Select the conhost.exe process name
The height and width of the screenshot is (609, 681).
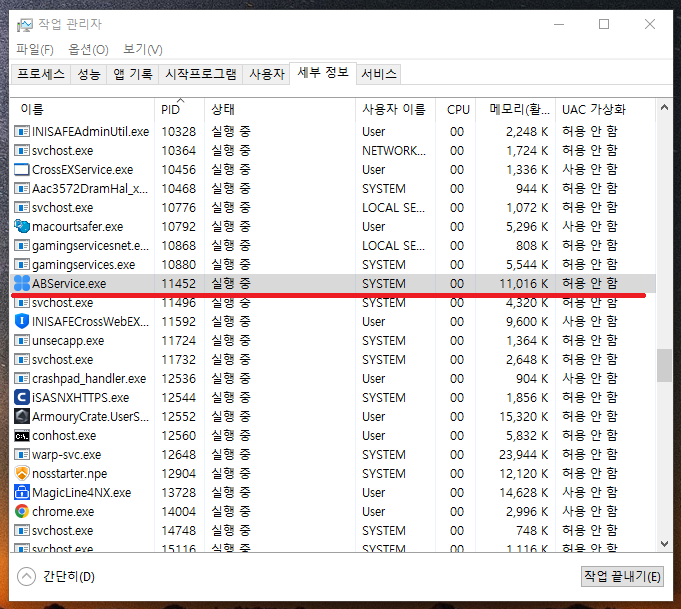[x=64, y=436]
